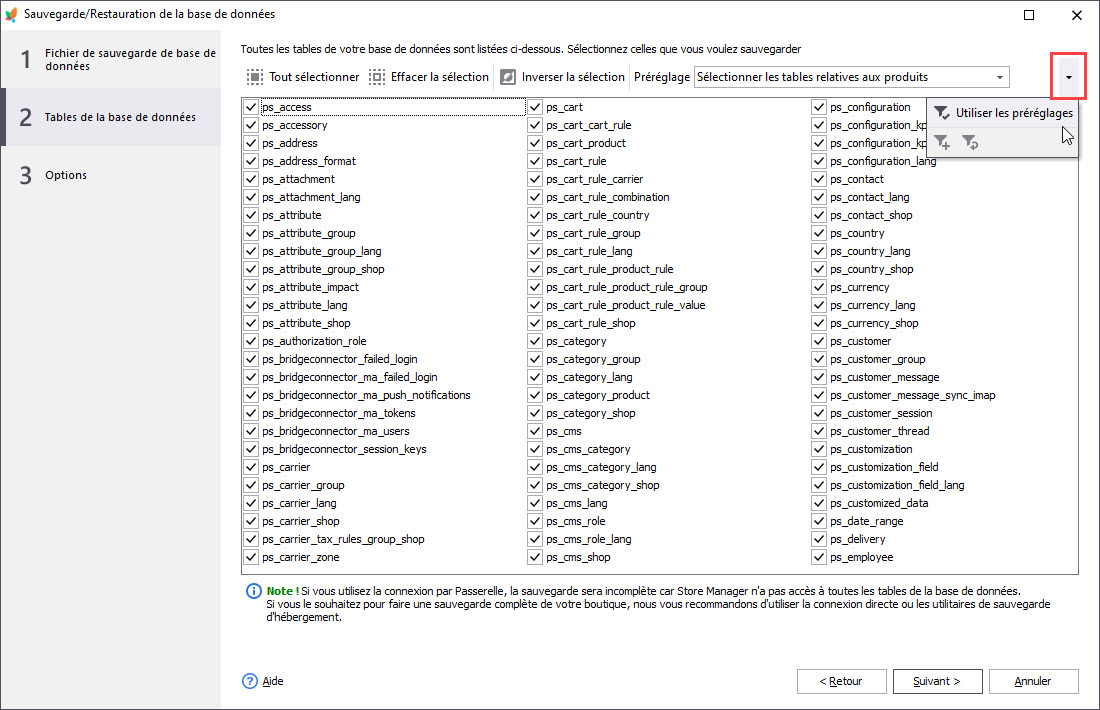
Task: Select the ps_contact_shop row
Action: (x=871, y=215)
